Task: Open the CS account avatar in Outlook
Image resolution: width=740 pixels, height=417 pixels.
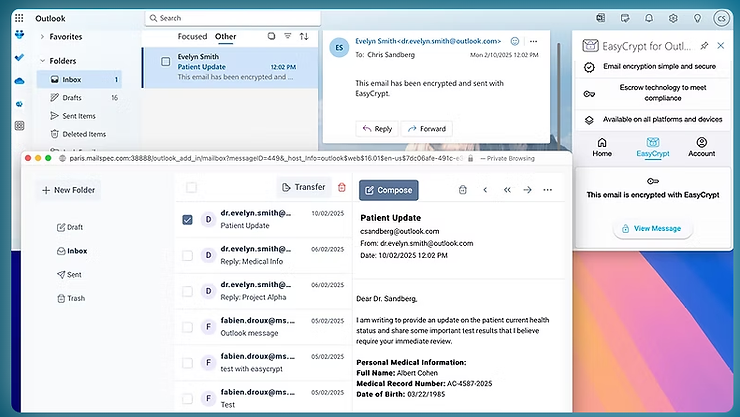Action: (721, 18)
